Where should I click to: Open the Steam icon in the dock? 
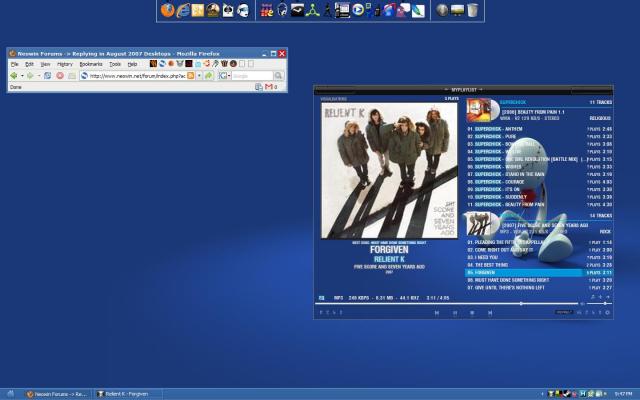[x=297, y=10]
